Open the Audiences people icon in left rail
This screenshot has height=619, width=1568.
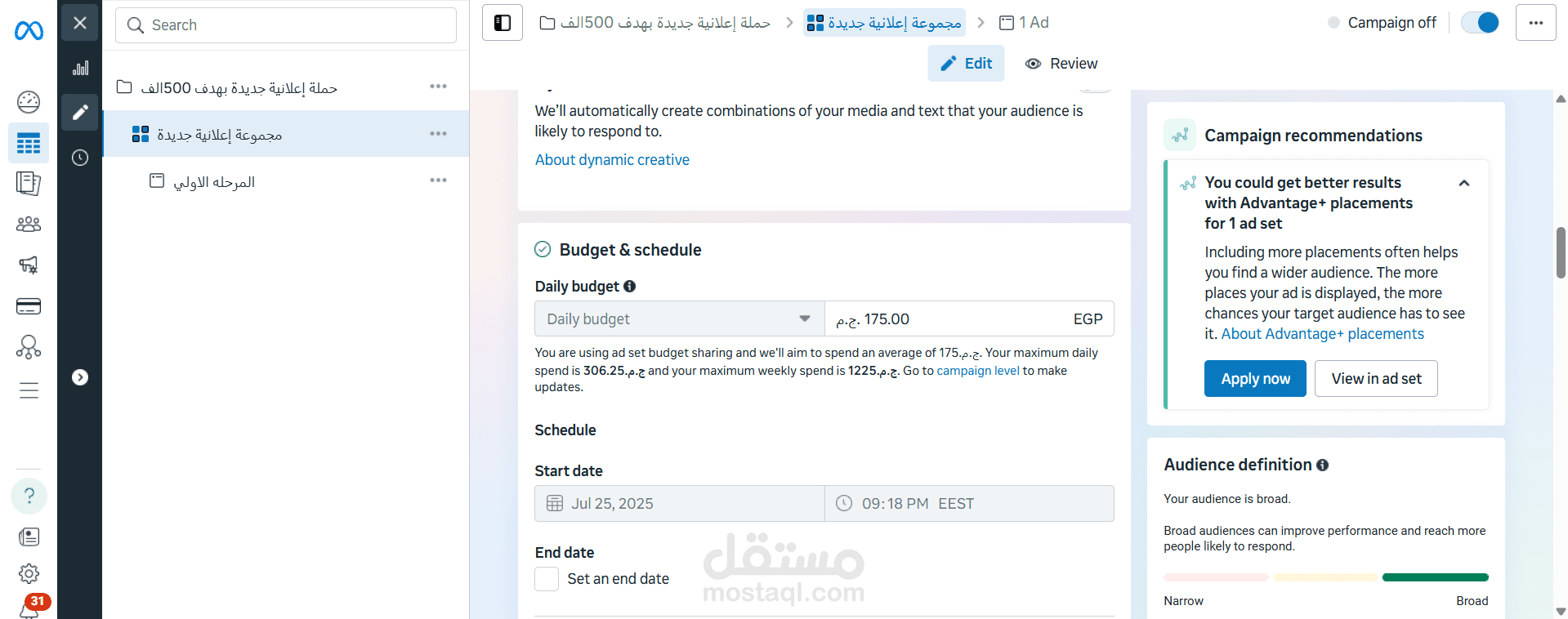tap(29, 224)
